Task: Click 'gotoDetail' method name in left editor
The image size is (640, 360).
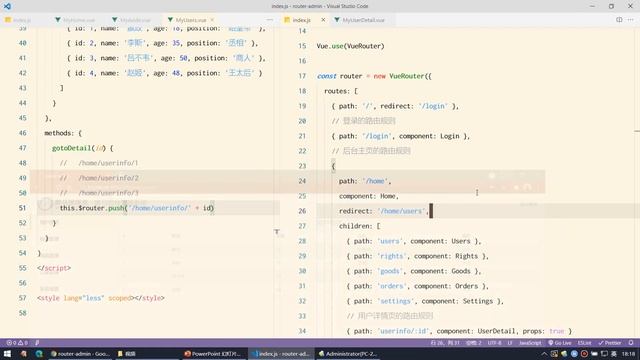Action: 71,148
